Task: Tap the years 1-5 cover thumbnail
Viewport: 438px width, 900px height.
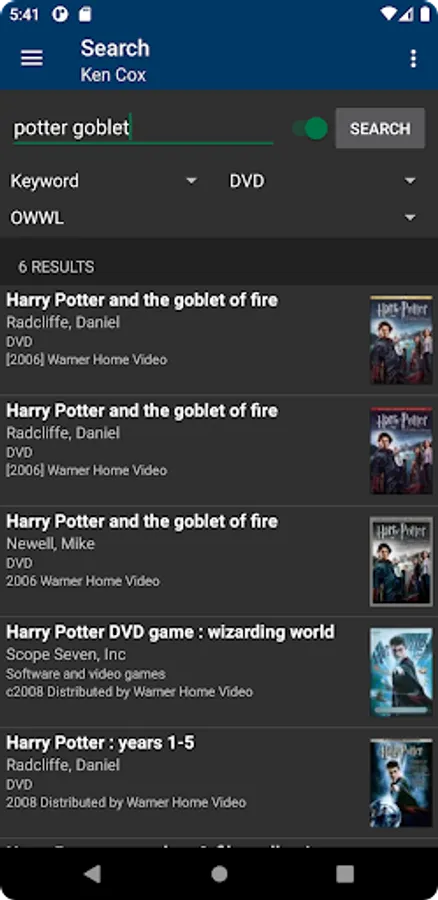Action: [x=401, y=783]
